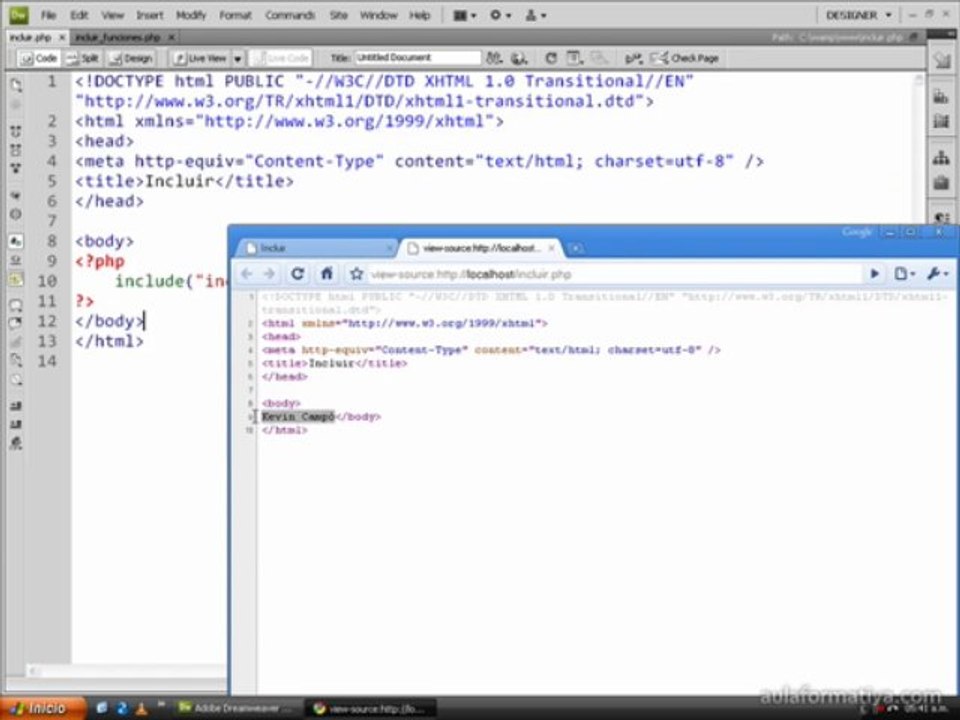
Task: Click the Chrome address bar URL
Action: tap(471, 274)
